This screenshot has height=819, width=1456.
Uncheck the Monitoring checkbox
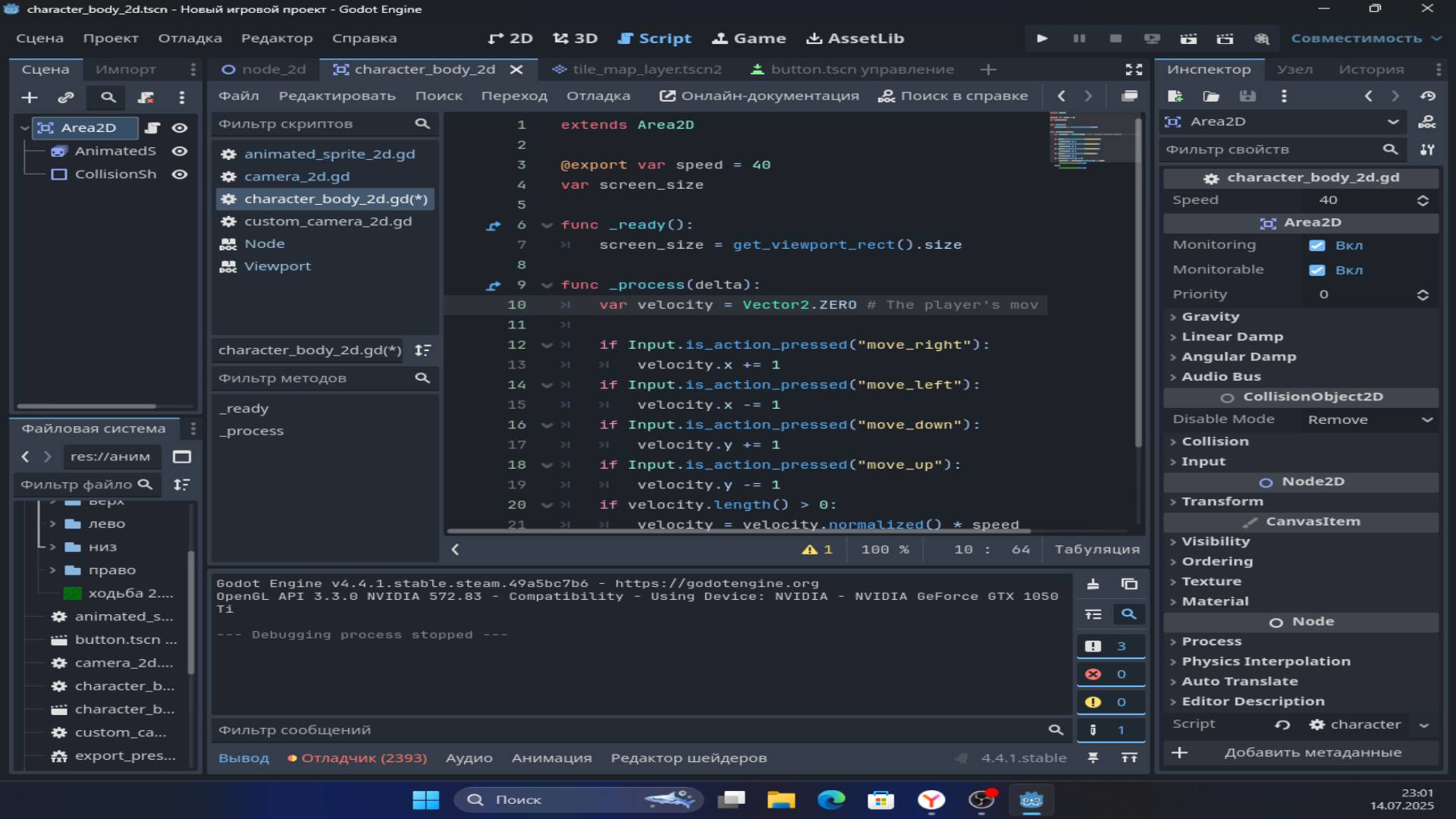pyautogui.click(x=1317, y=245)
